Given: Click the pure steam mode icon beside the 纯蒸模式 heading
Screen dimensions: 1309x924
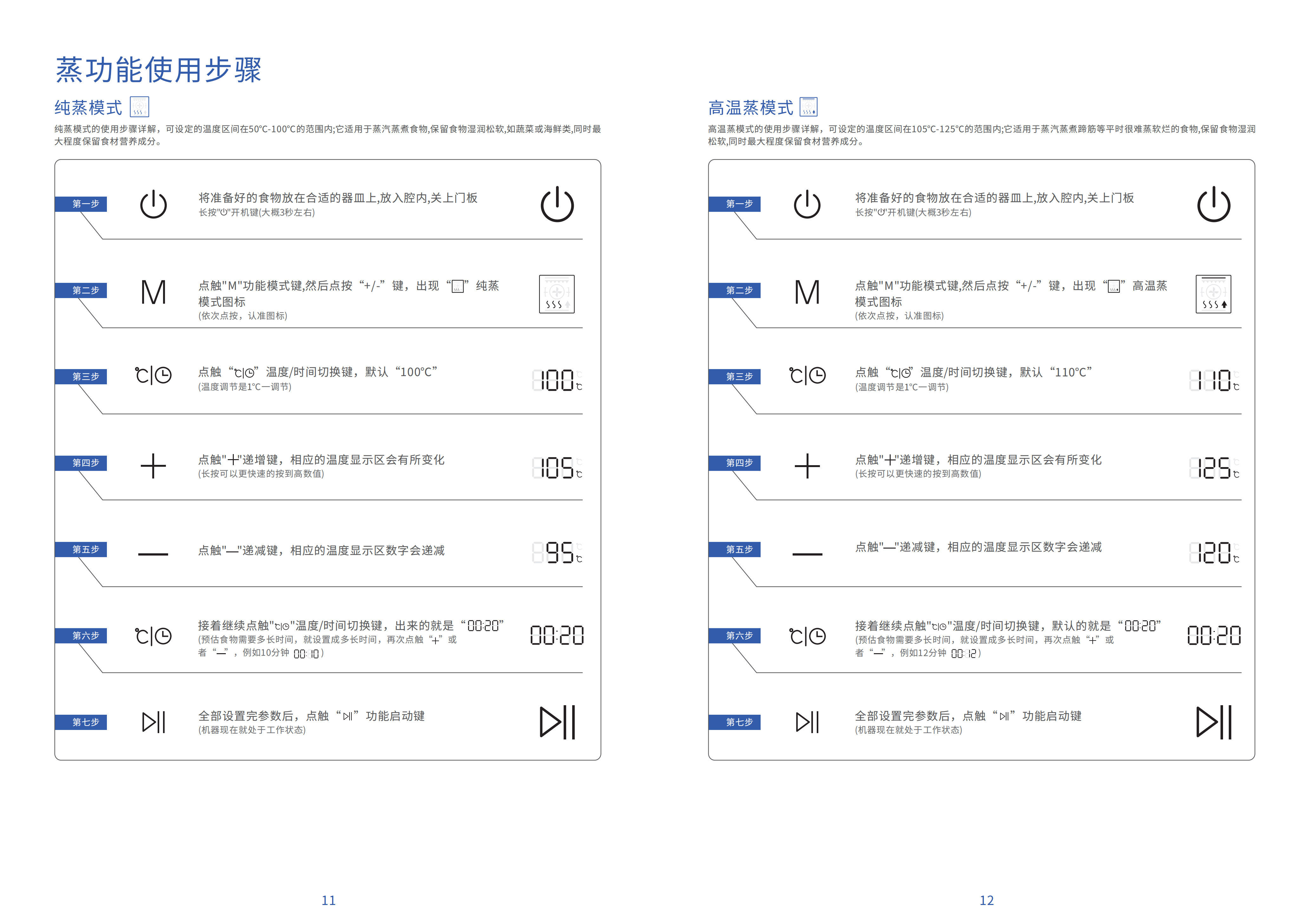Looking at the screenshot, I should coord(139,107).
